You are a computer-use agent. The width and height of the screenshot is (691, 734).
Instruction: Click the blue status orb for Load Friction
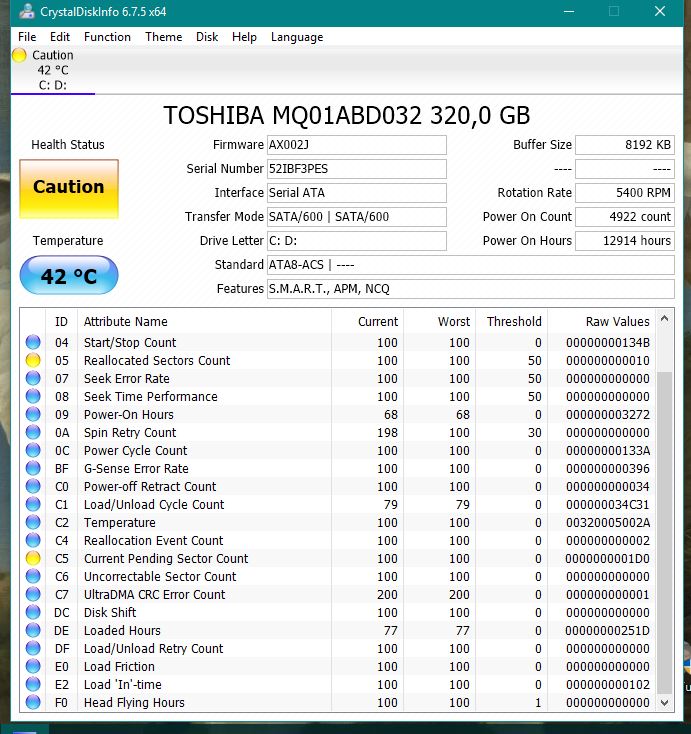coord(33,667)
